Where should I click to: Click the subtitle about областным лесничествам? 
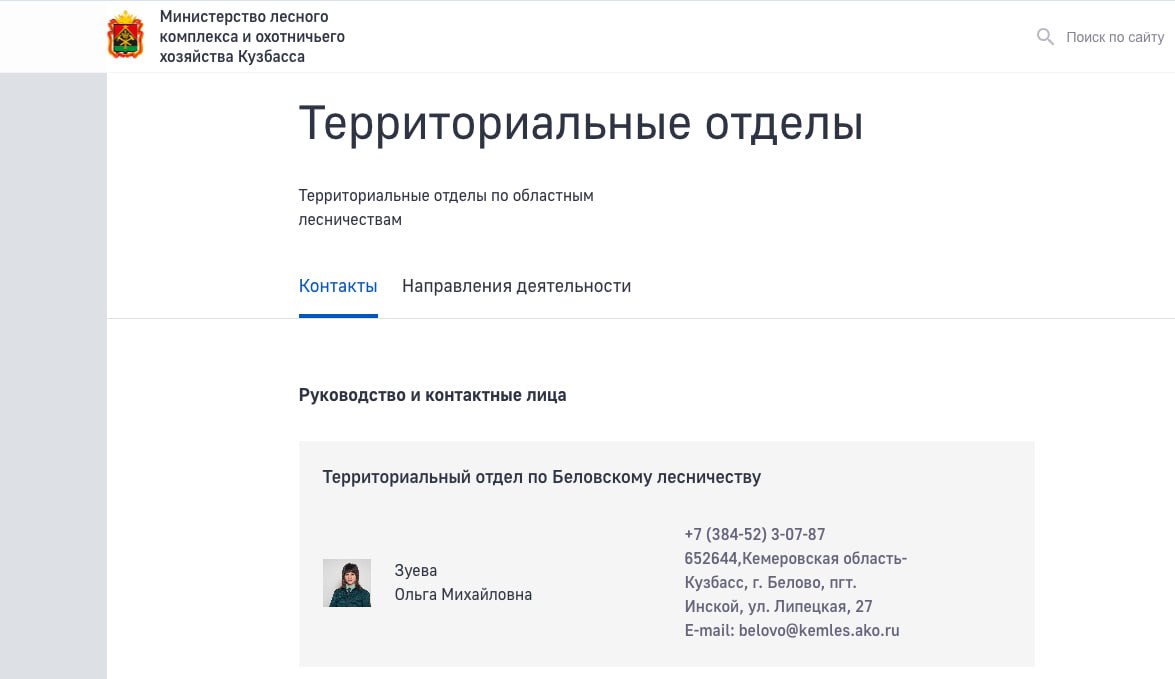pyautogui.click(x=446, y=207)
